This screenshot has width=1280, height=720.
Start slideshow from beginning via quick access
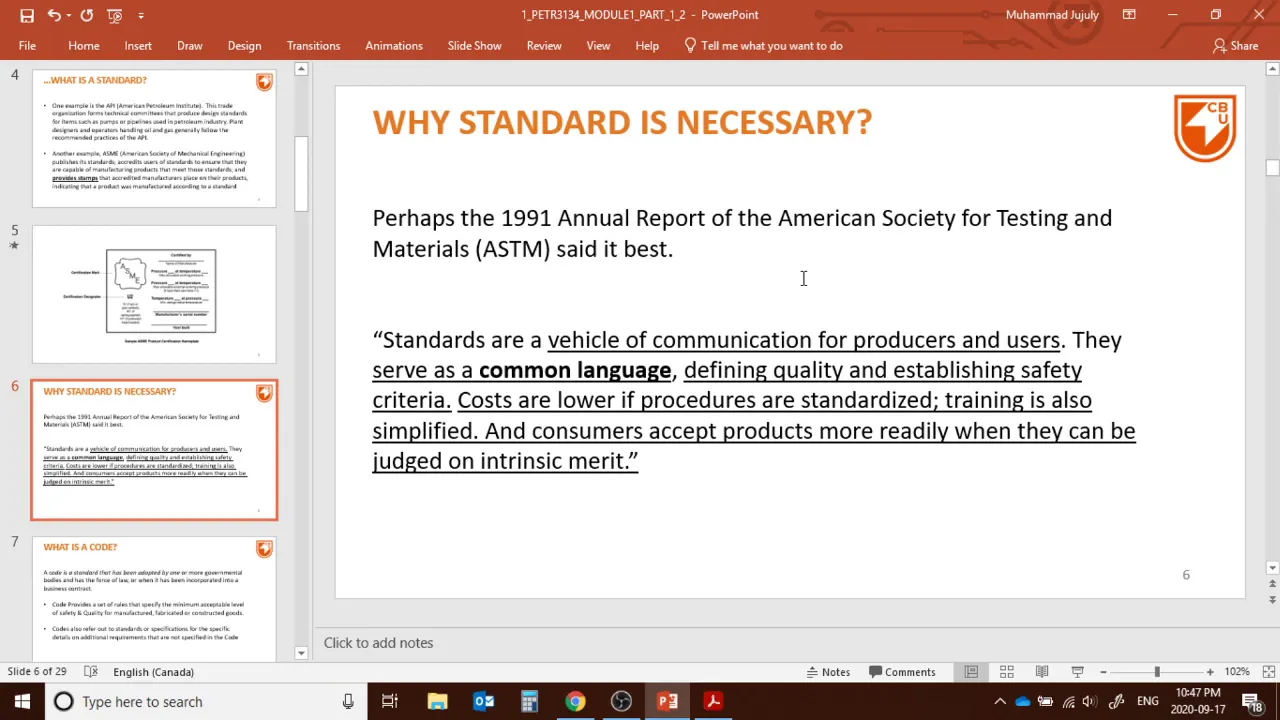(x=115, y=15)
